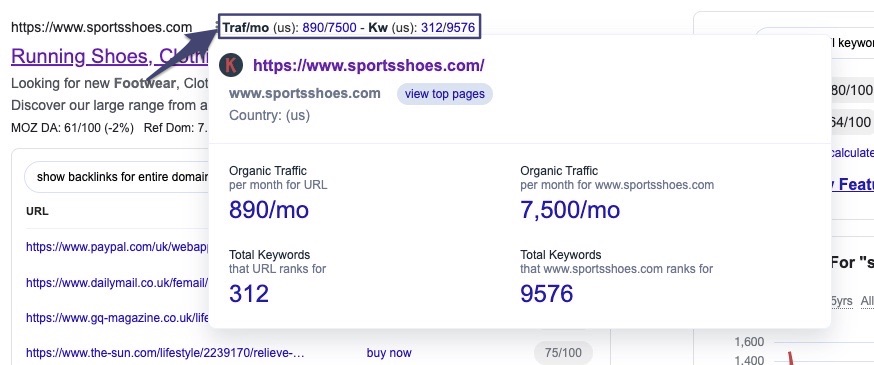
Task: Open the the-sun.com lifestyle backlink
Action: [166, 353]
